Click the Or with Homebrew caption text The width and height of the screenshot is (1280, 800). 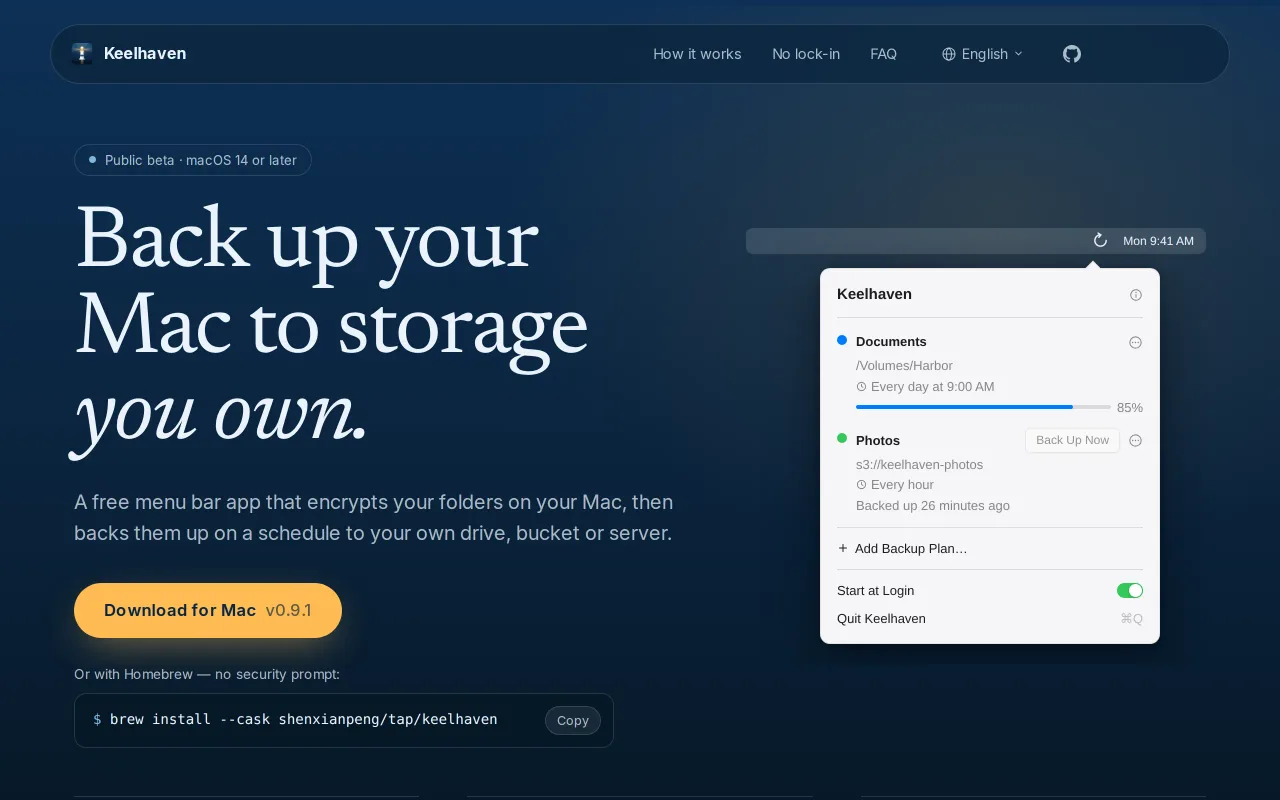pos(207,674)
